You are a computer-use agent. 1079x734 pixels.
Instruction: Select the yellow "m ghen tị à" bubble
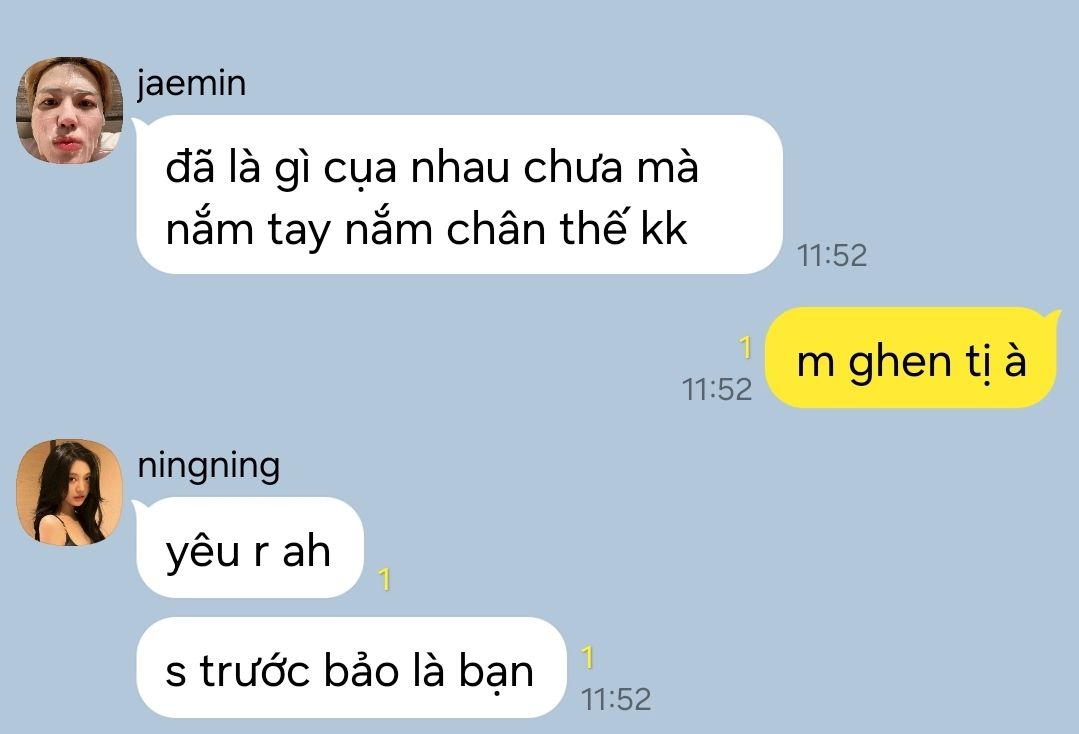pyautogui.click(x=912, y=358)
